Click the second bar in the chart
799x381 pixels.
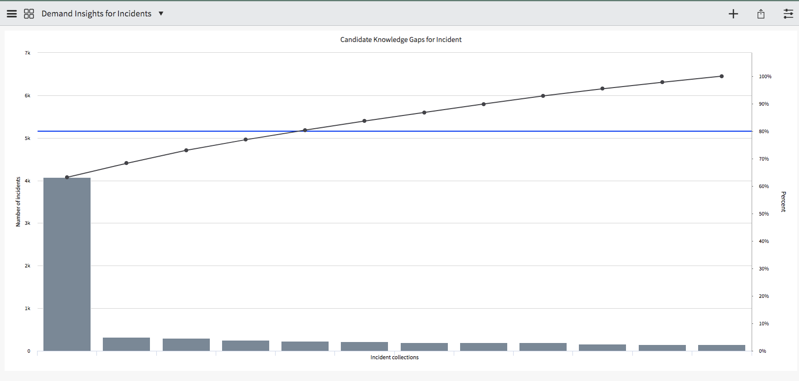[126, 344]
